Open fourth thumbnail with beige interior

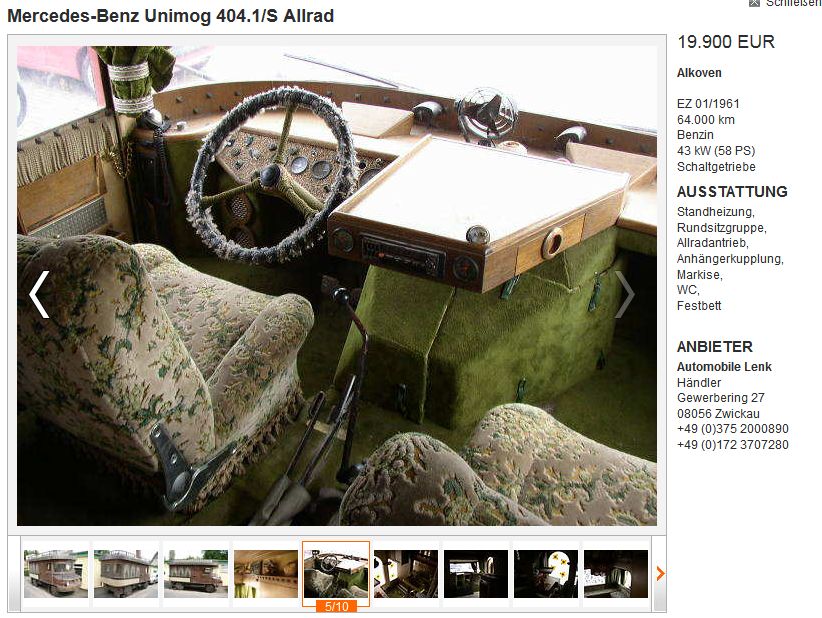point(266,574)
